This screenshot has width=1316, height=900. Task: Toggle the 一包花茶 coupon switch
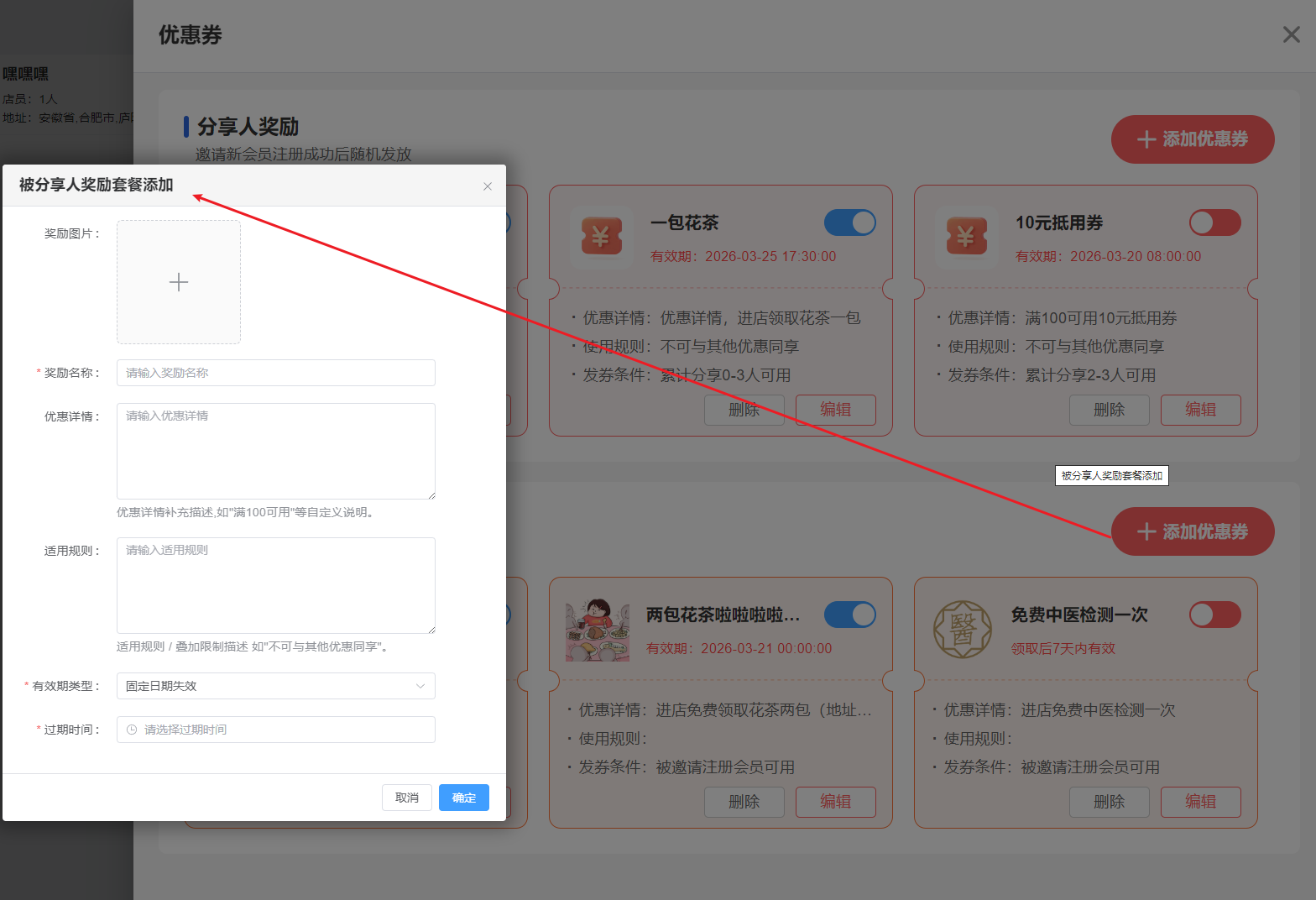tap(850, 222)
